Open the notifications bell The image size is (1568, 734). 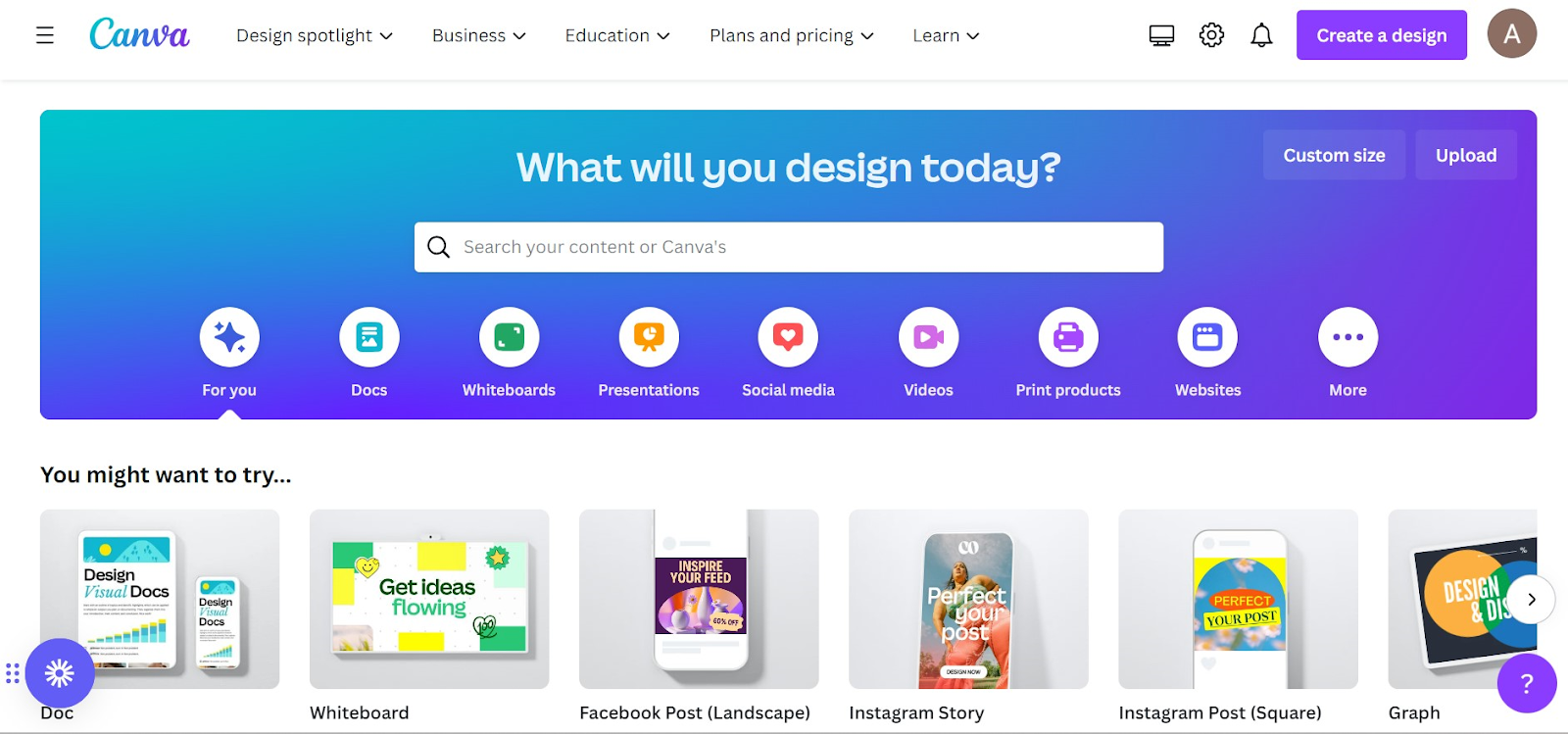tap(1261, 35)
